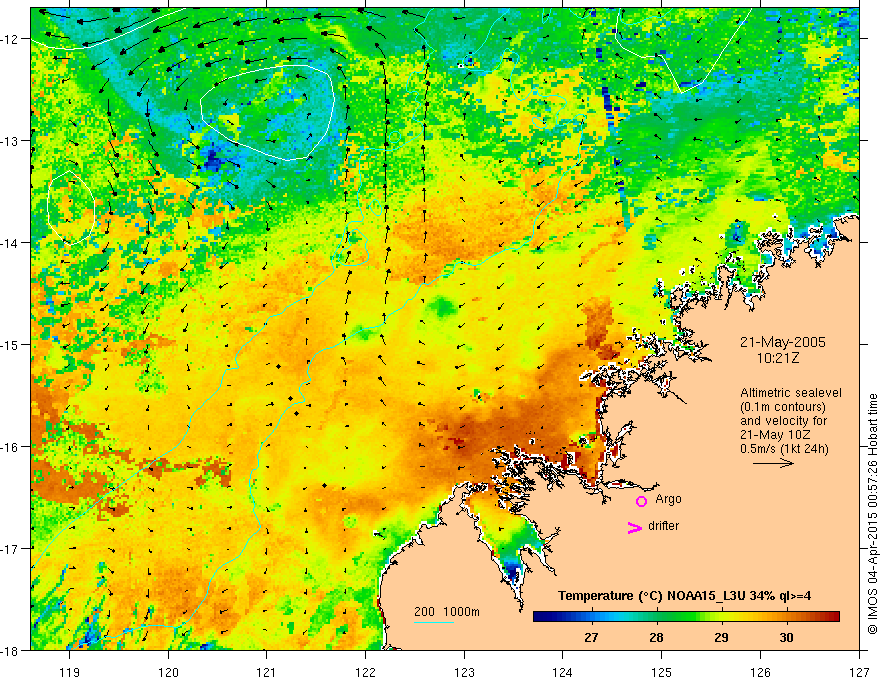The height and width of the screenshot is (680, 880).
Task: Click the longitude 122 axis label
Action: pos(365,672)
